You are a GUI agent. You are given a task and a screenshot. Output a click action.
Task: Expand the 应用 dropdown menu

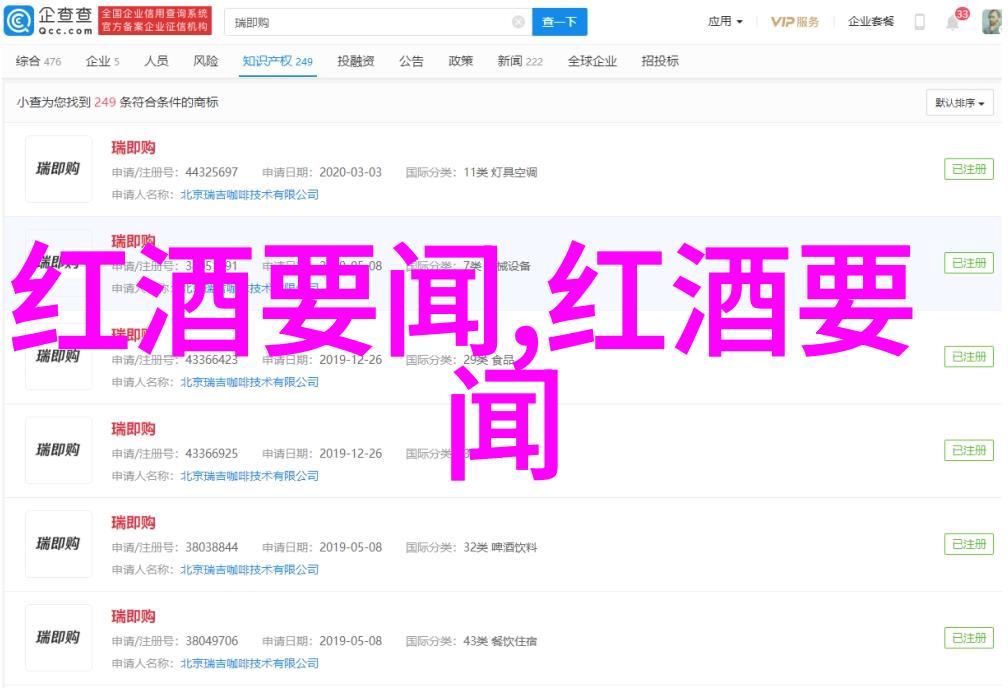[x=725, y=22]
